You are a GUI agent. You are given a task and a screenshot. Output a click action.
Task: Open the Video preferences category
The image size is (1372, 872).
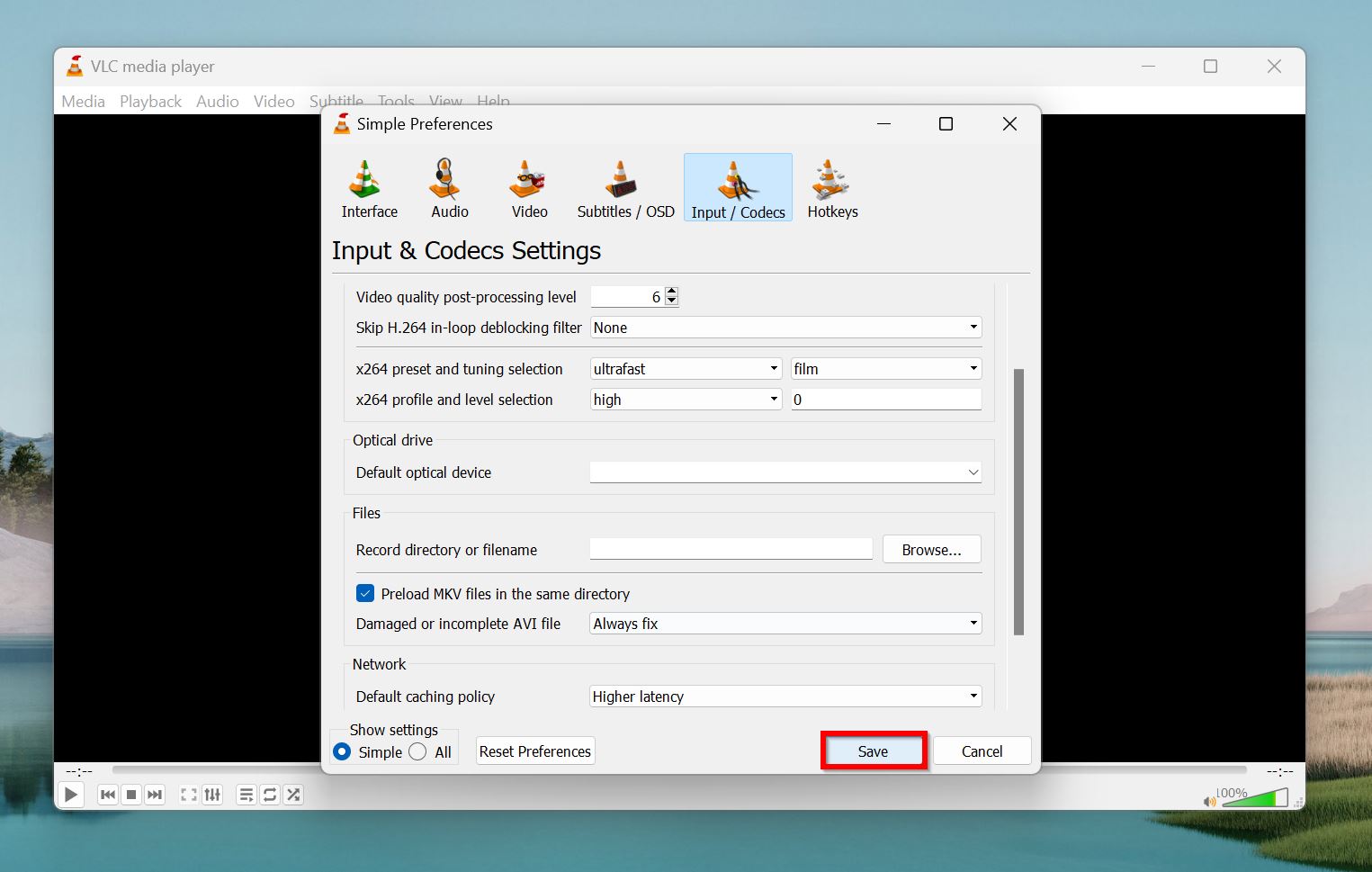529,188
